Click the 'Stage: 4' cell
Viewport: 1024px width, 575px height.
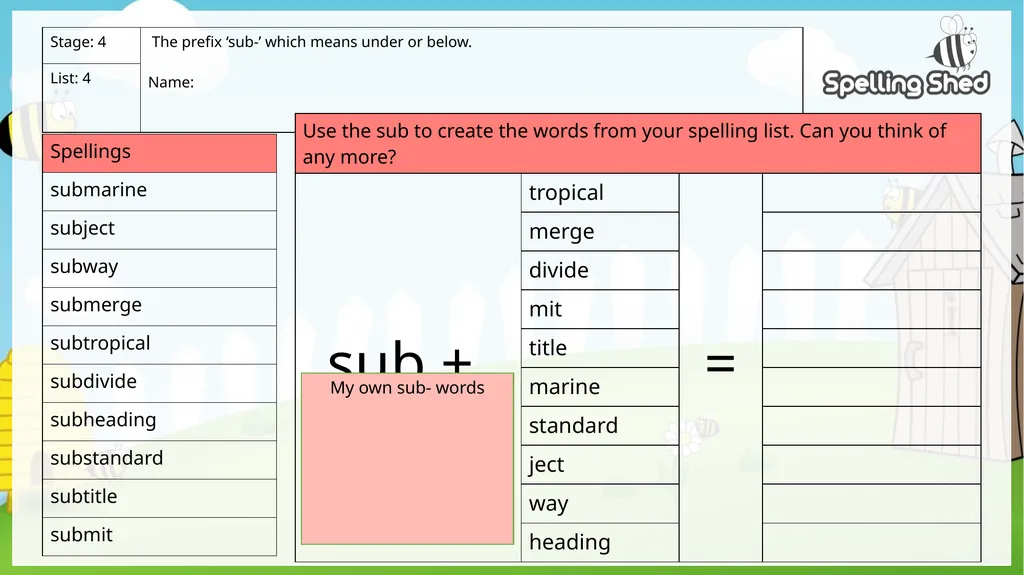coord(91,45)
